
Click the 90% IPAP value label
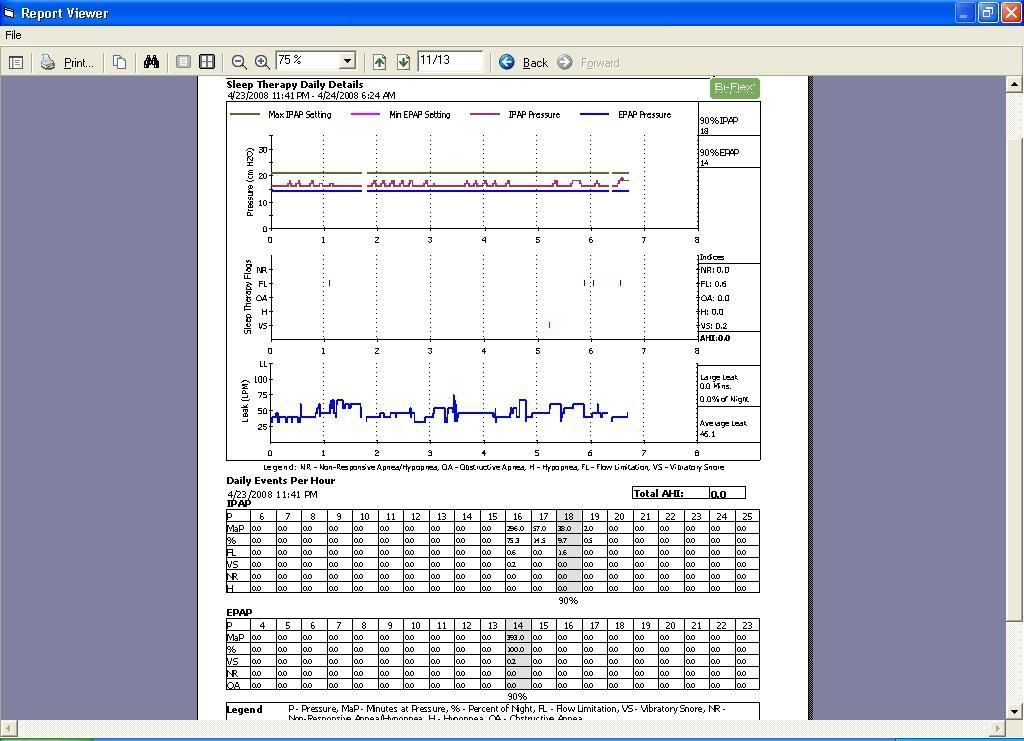tap(719, 125)
